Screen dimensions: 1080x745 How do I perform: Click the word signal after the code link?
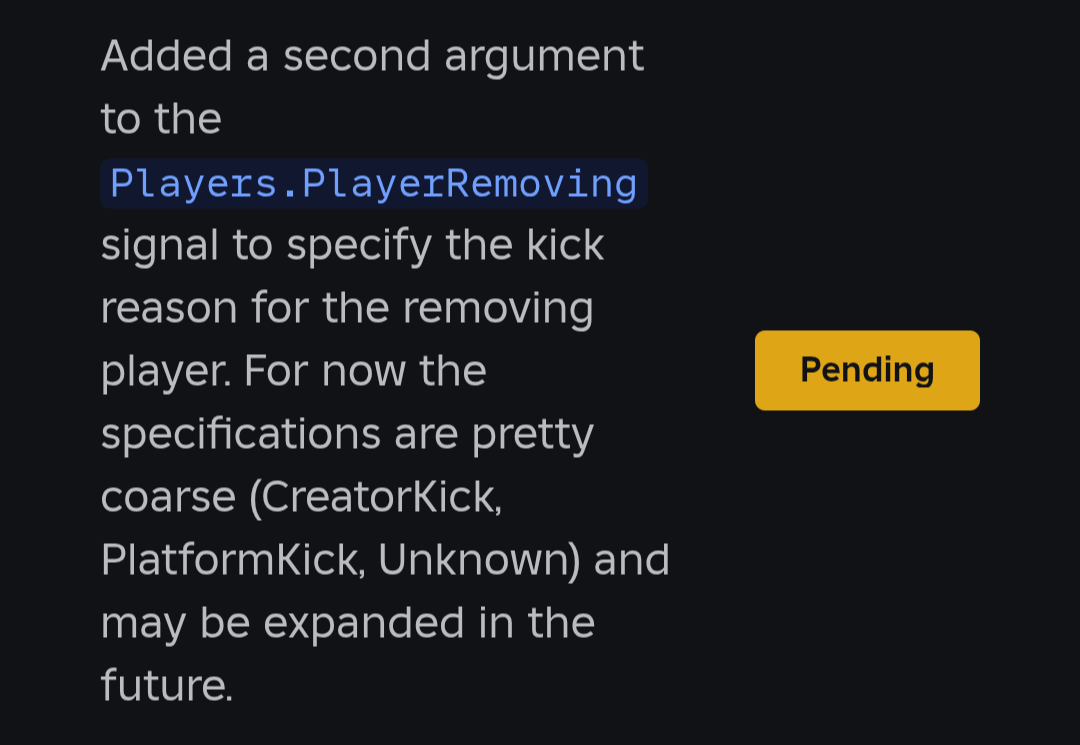[x=159, y=246]
